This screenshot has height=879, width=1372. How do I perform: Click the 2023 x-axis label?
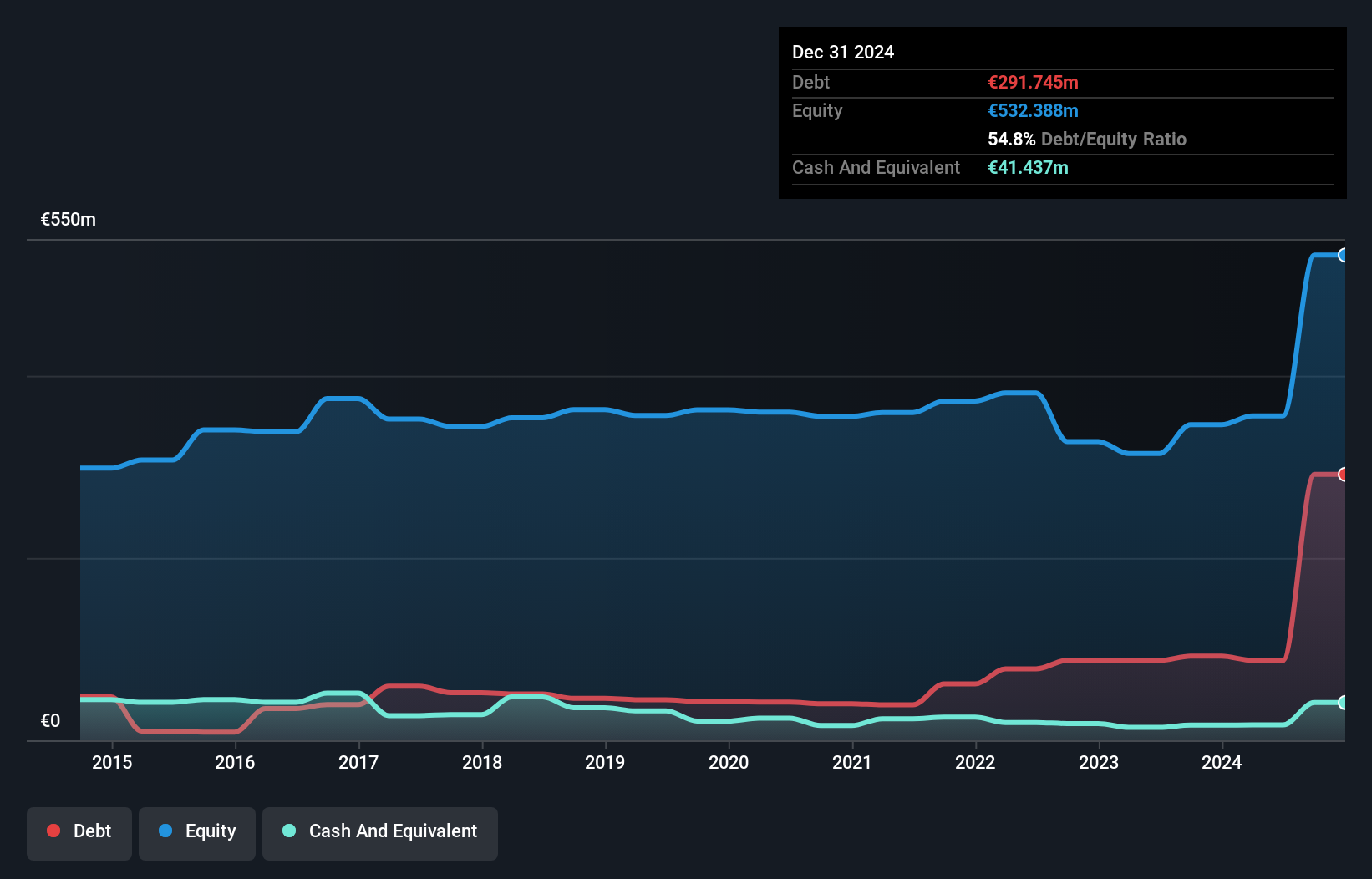click(x=1099, y=762)
